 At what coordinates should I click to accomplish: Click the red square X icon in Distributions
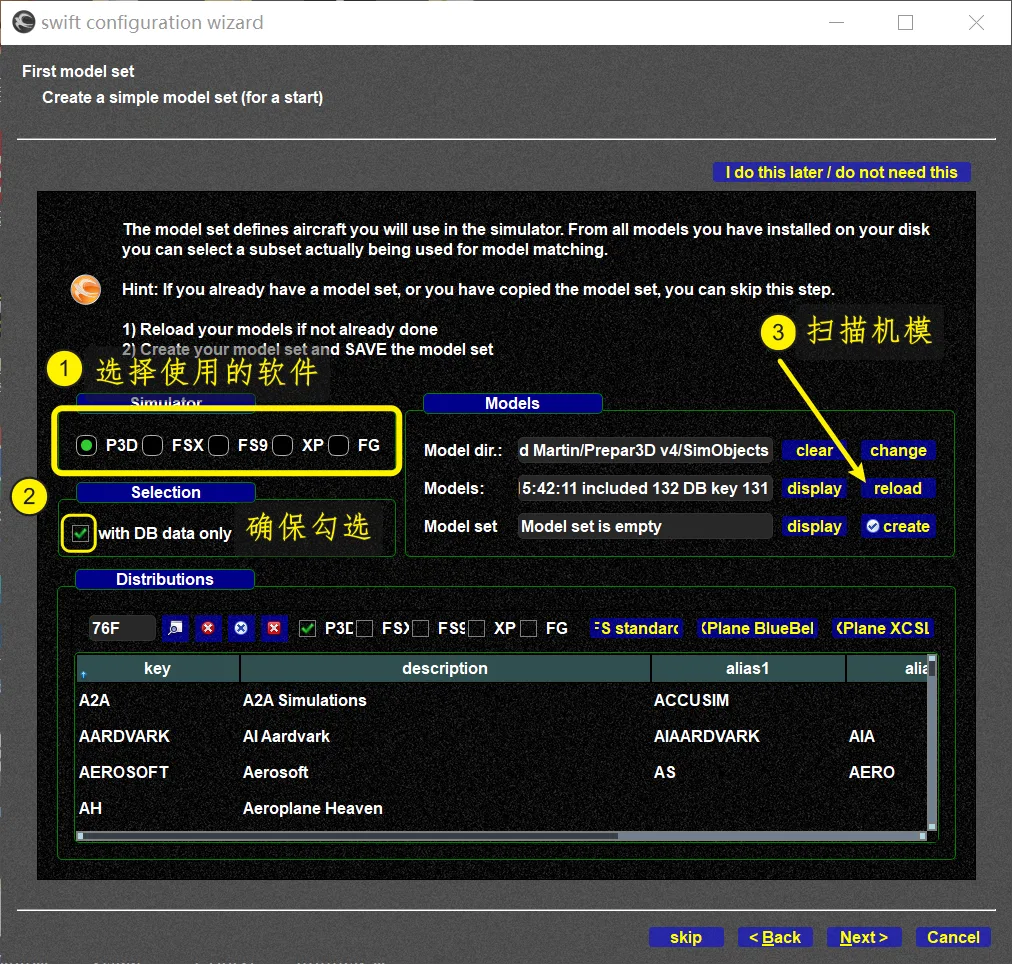coord(274,628)
